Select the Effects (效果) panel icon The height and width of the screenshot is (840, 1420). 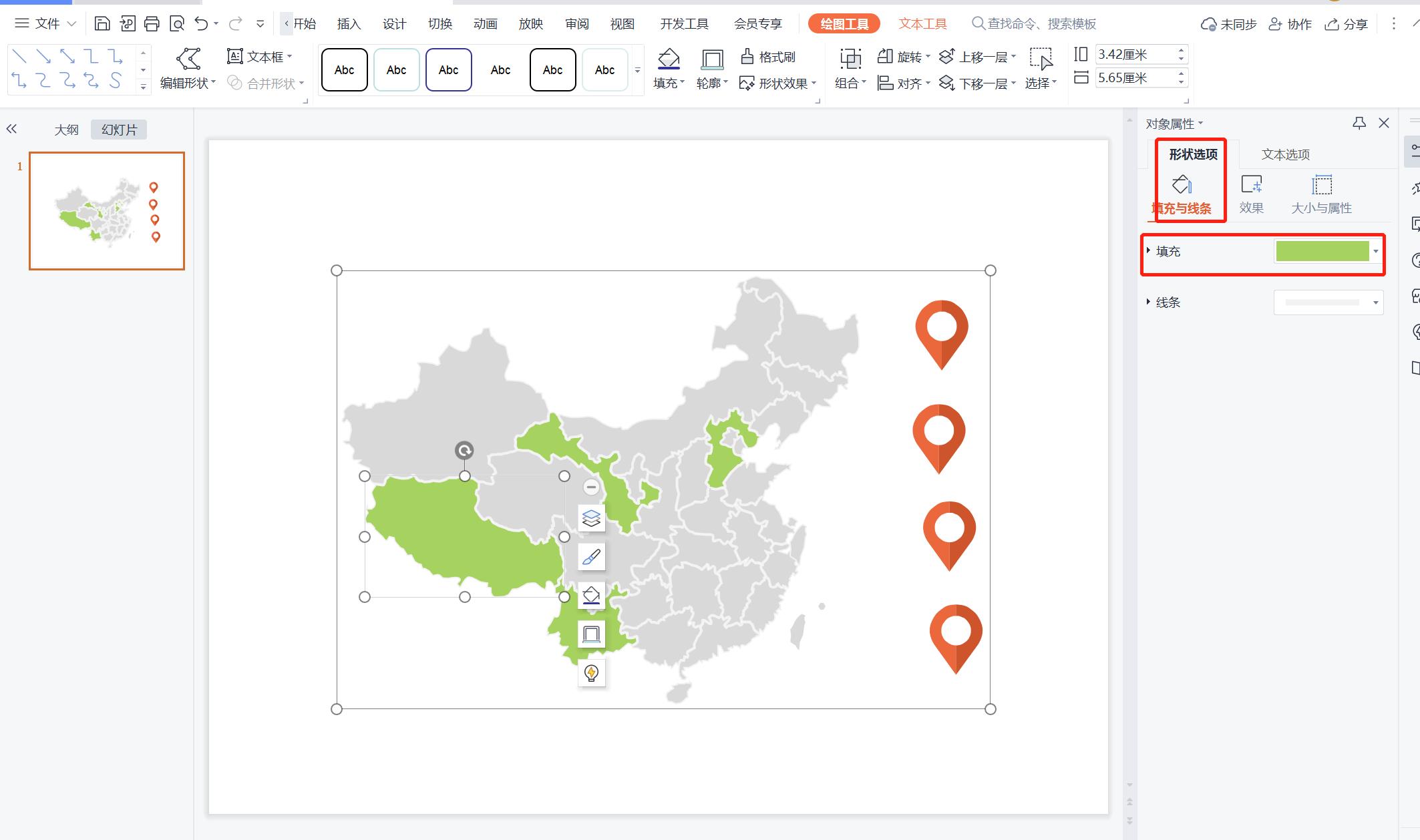click(x=1251, y=194)
